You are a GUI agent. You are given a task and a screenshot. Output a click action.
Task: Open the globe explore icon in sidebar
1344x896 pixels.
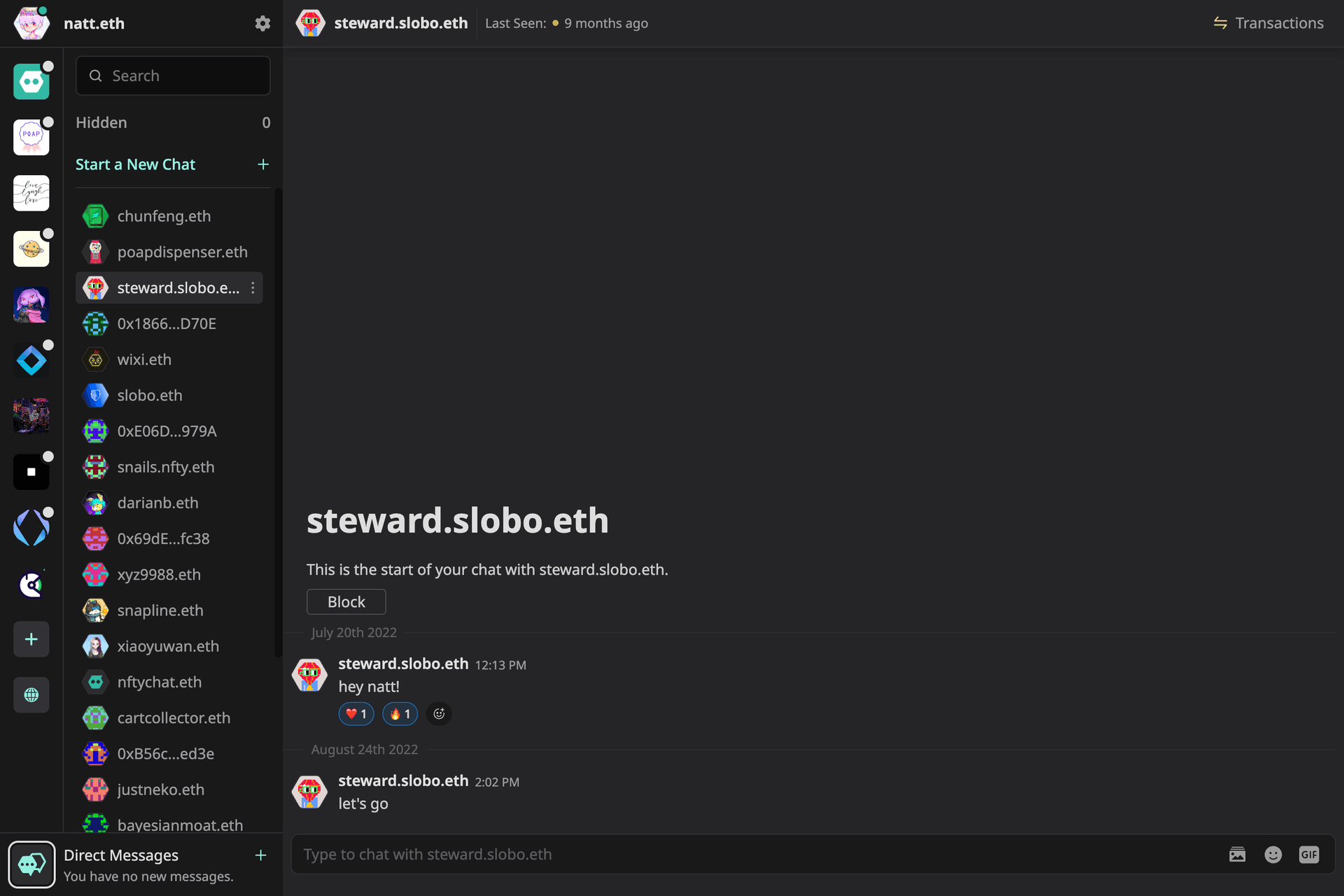point(31,695)
